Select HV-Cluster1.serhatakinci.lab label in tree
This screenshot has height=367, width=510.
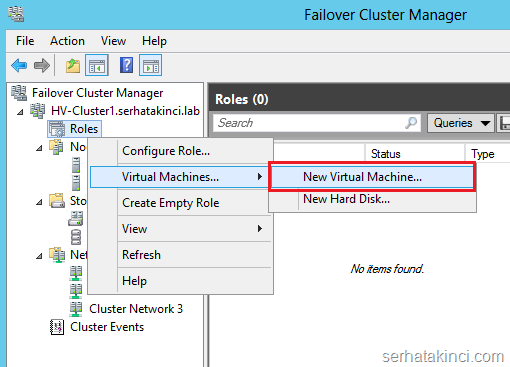125,111
